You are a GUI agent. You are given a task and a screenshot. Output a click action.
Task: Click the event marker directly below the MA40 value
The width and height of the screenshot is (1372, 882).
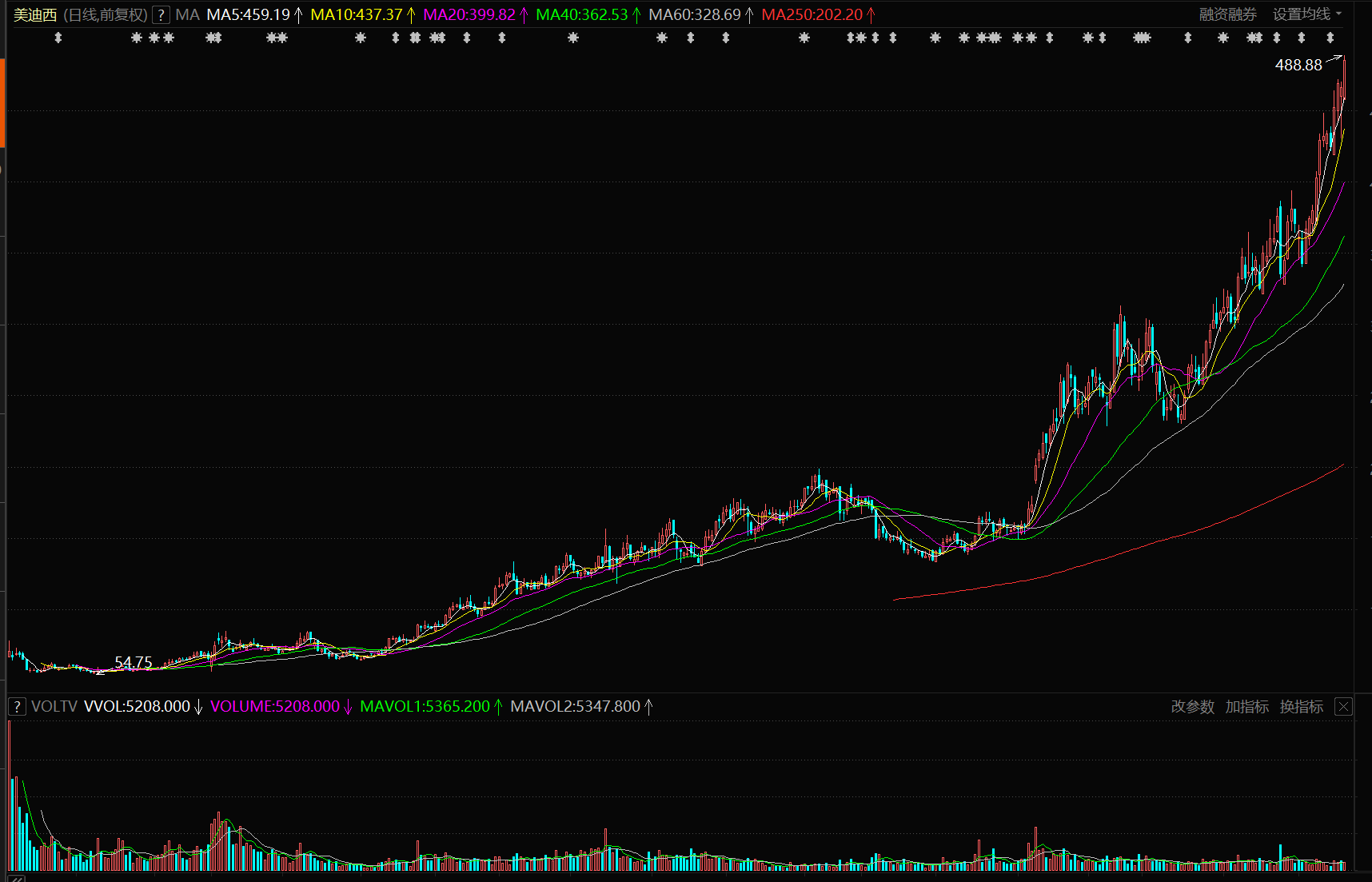coord(572,38)
